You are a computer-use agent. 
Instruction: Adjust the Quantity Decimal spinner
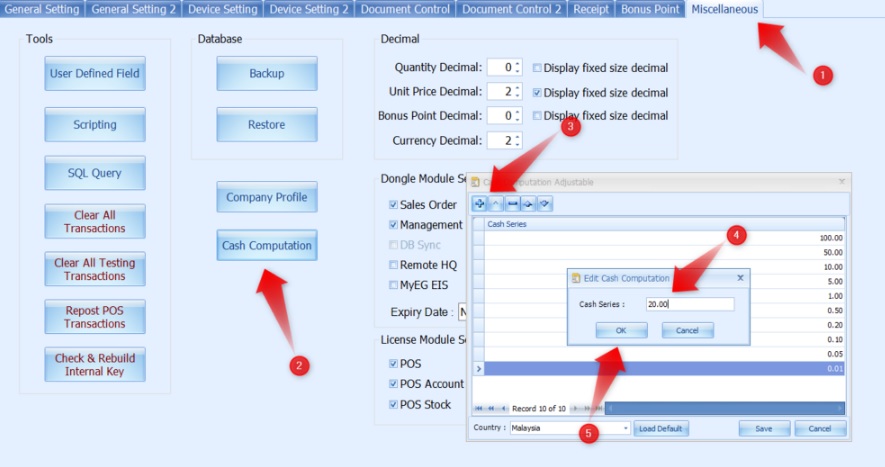tap(517, 68)
